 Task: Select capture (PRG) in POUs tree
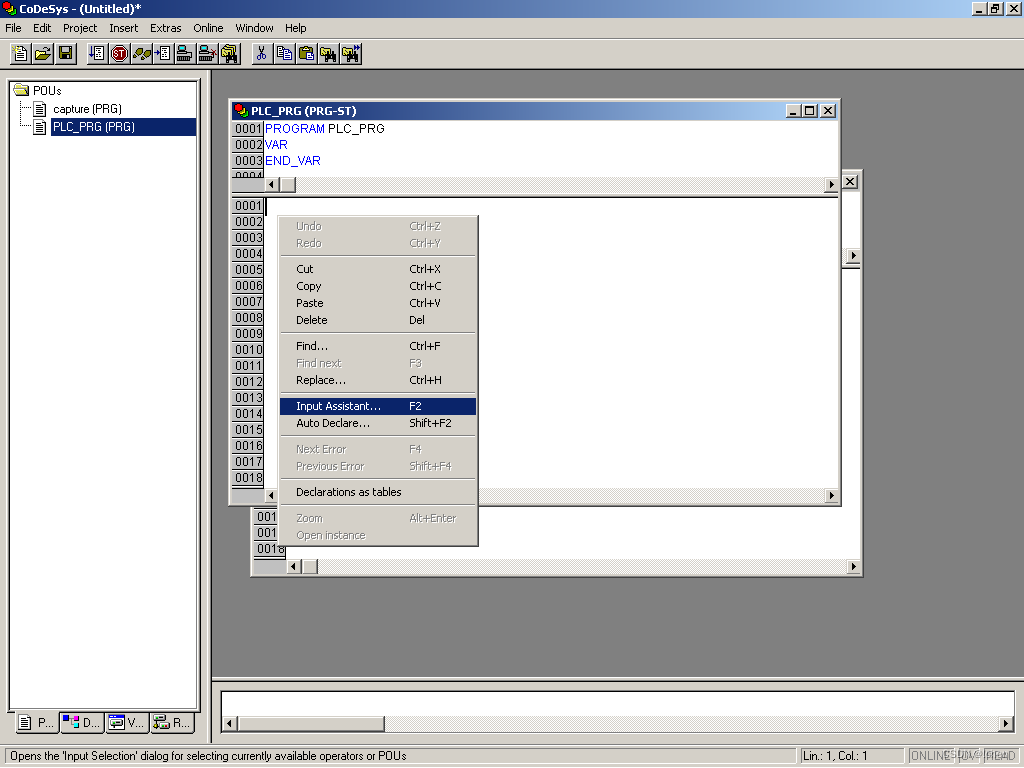tap(87, 109)
